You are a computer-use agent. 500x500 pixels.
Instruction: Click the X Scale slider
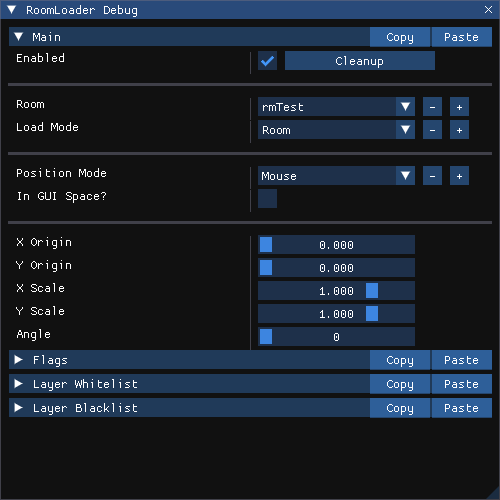[336, 291]
